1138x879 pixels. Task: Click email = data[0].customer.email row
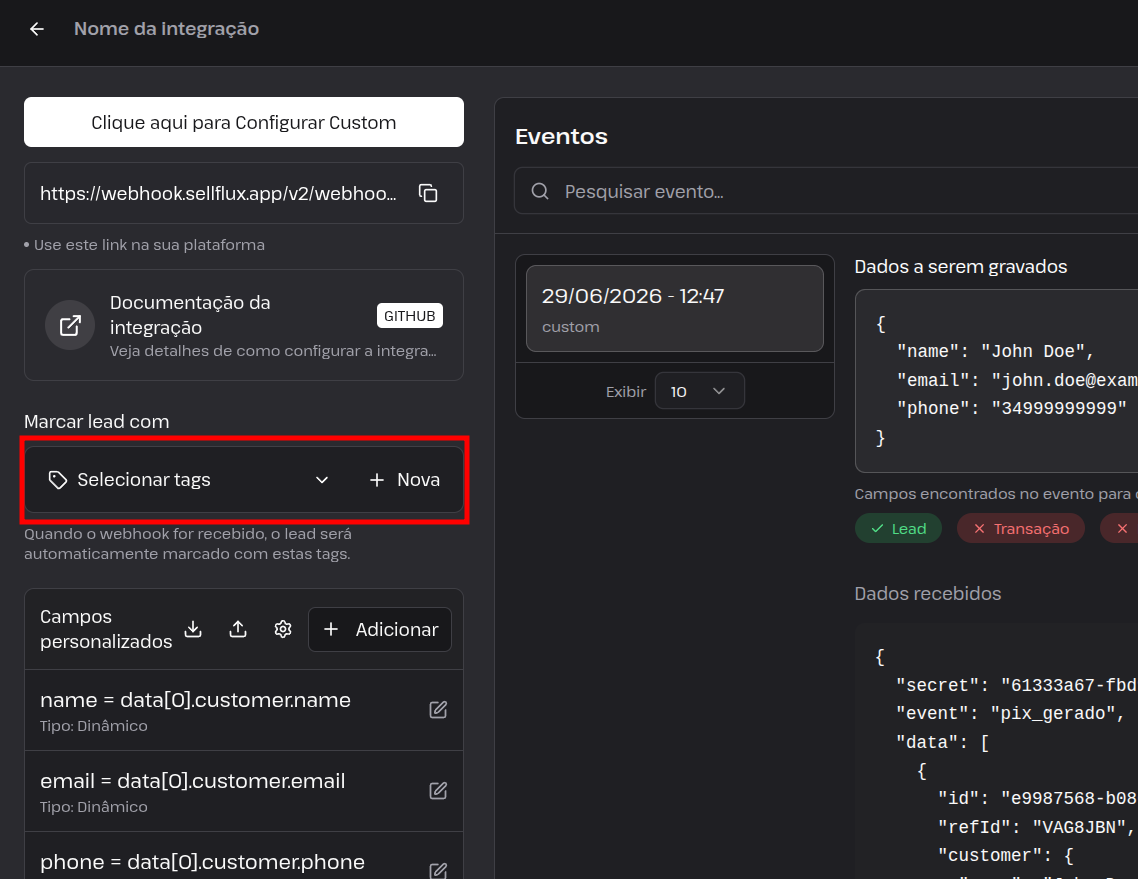pyautogui.click(x=244, y=790)
